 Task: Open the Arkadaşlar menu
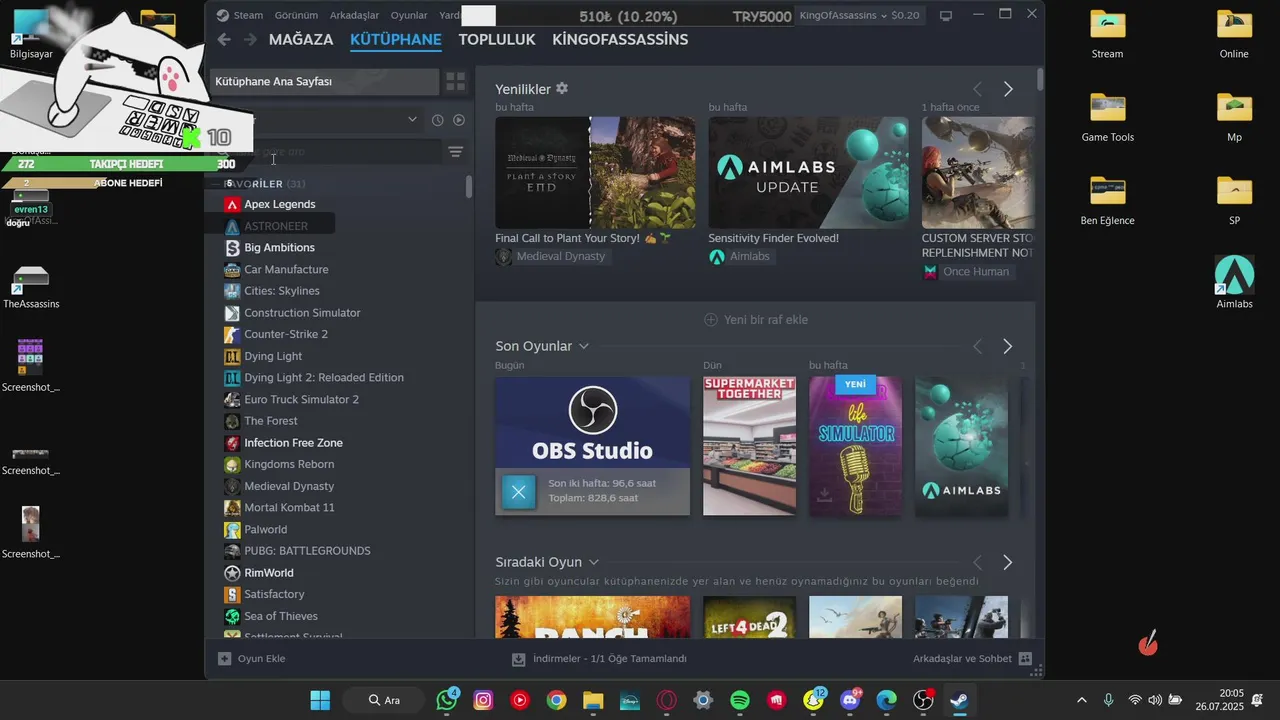point(354,15)
